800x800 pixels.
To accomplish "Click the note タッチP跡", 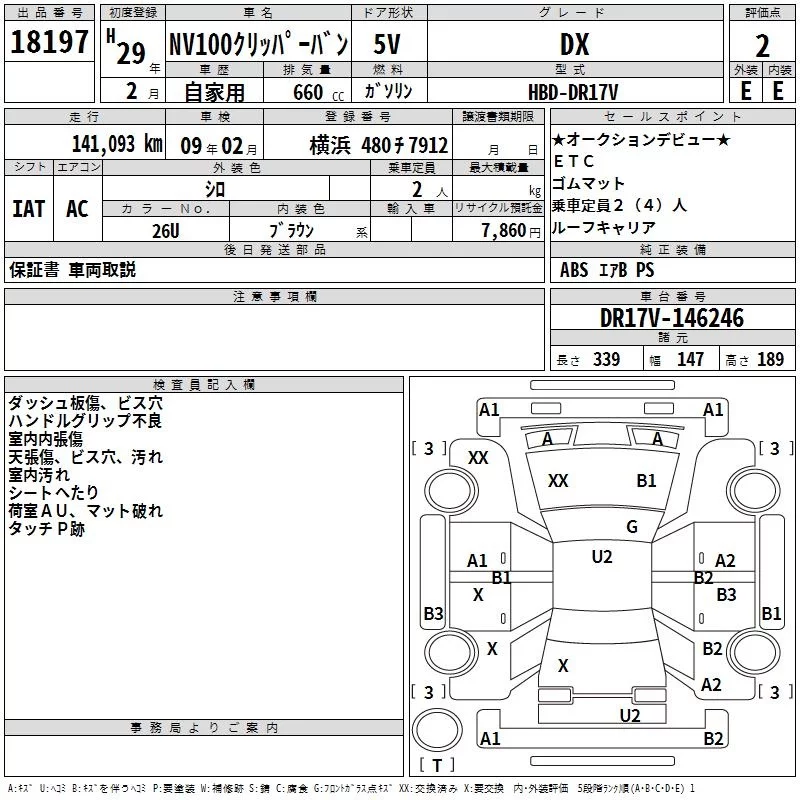I will (x=46, y=529).
